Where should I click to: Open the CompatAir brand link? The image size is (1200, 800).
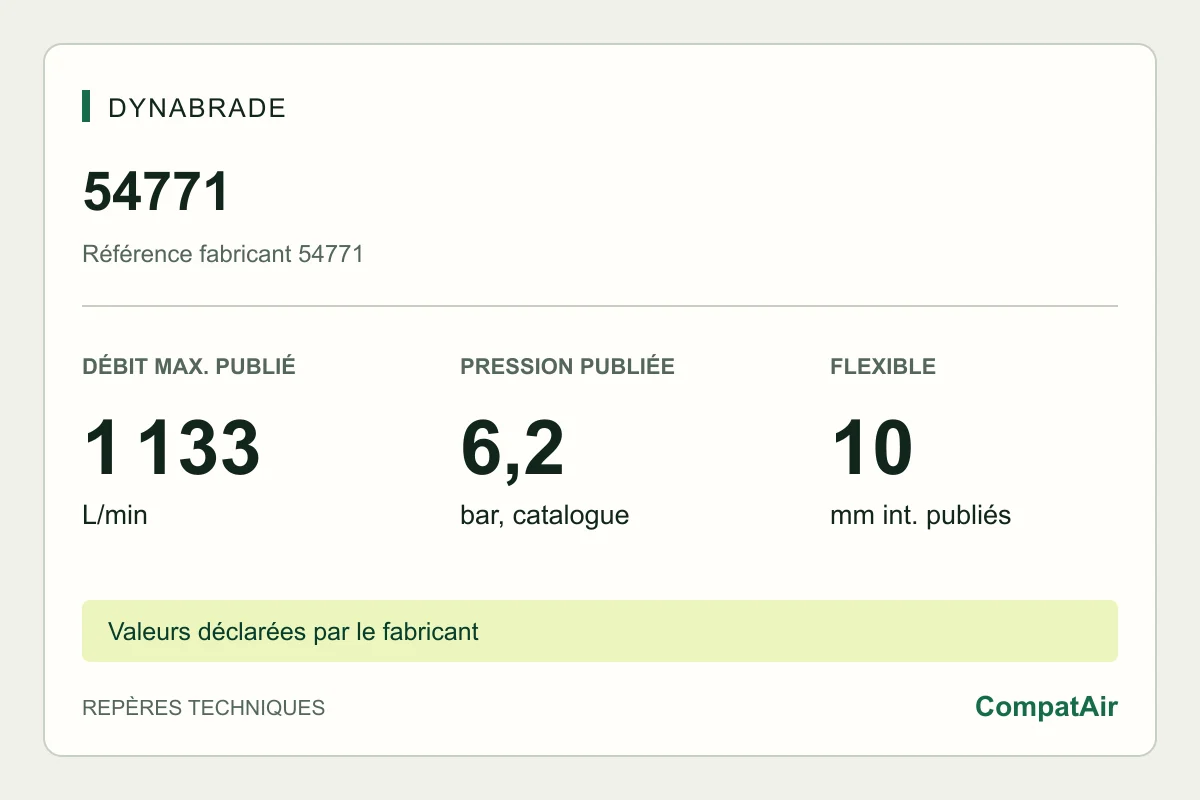pyautogui.click(x=1046, y=707)
